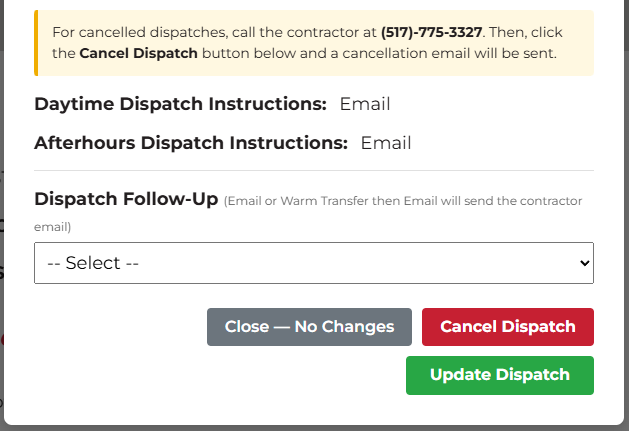The image size is (629, 431).
Task: Select the Afterhours instructions "Email" value
Action: coord(386,143)
